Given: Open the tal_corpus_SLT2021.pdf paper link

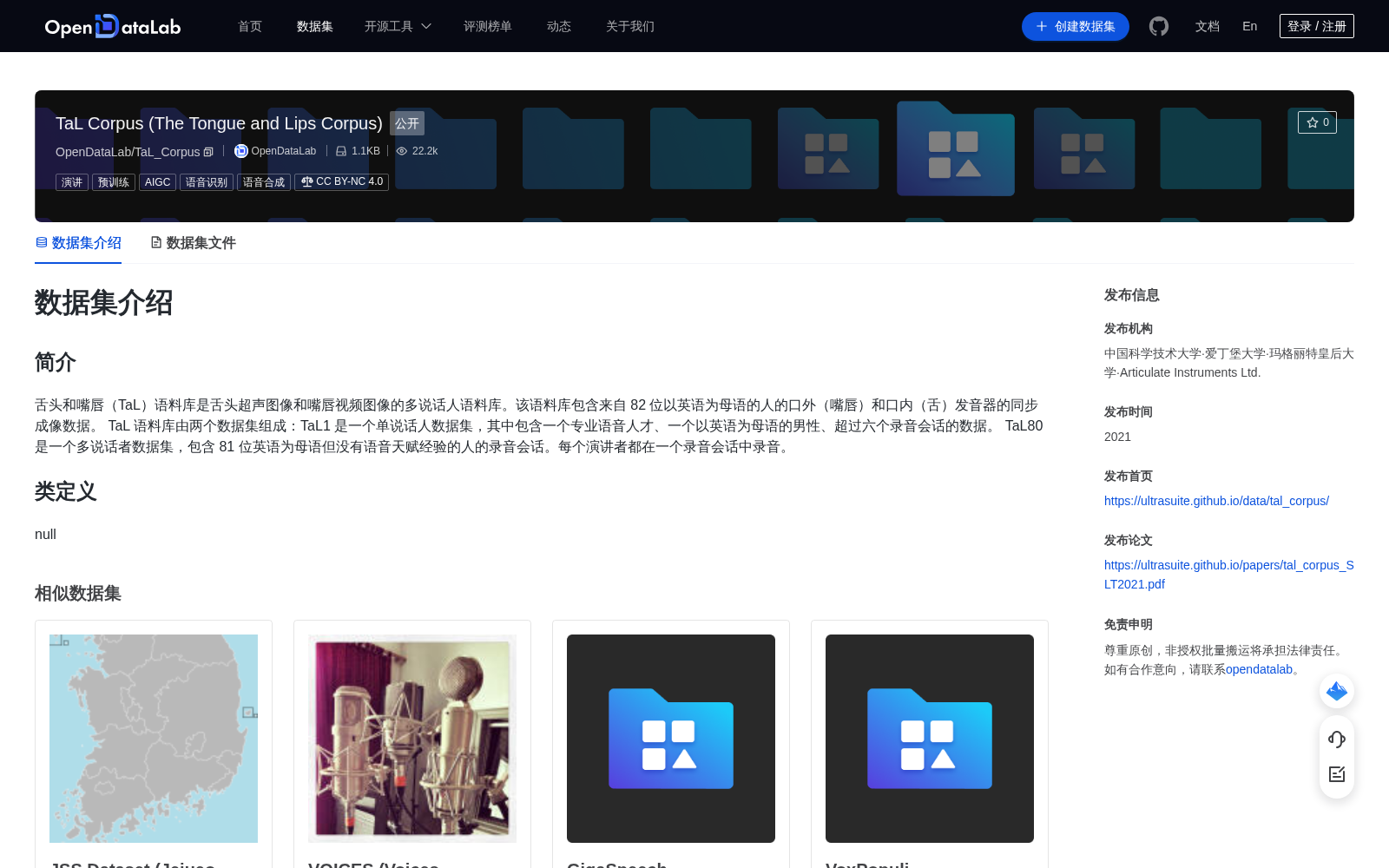Looking at the screenshot, I should point(1229,575).
